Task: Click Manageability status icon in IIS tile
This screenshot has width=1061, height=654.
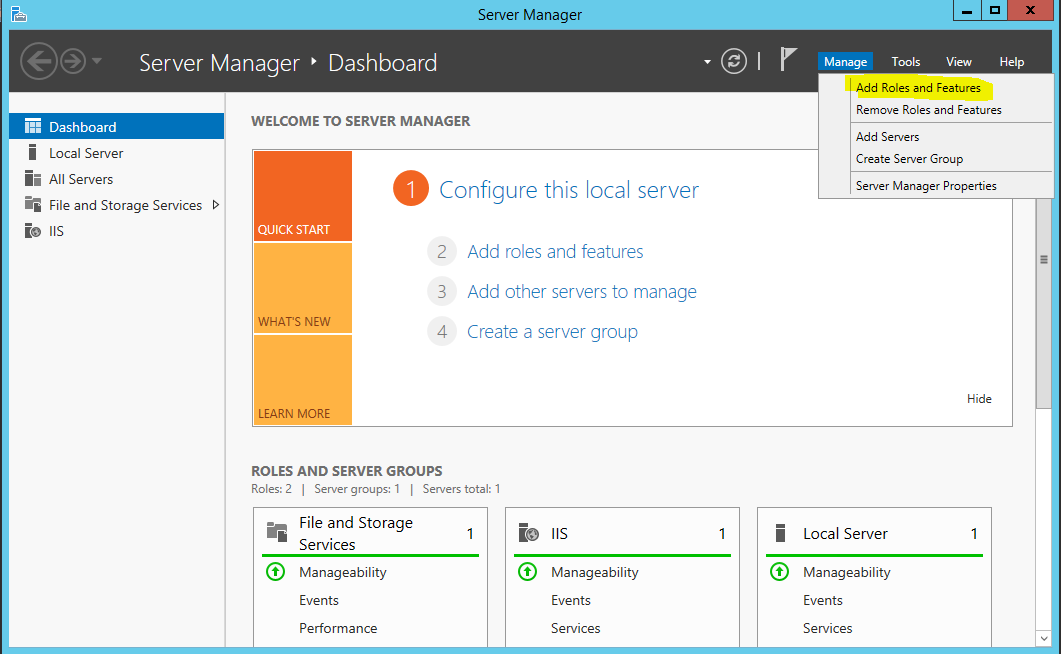Action: point(527,572)
